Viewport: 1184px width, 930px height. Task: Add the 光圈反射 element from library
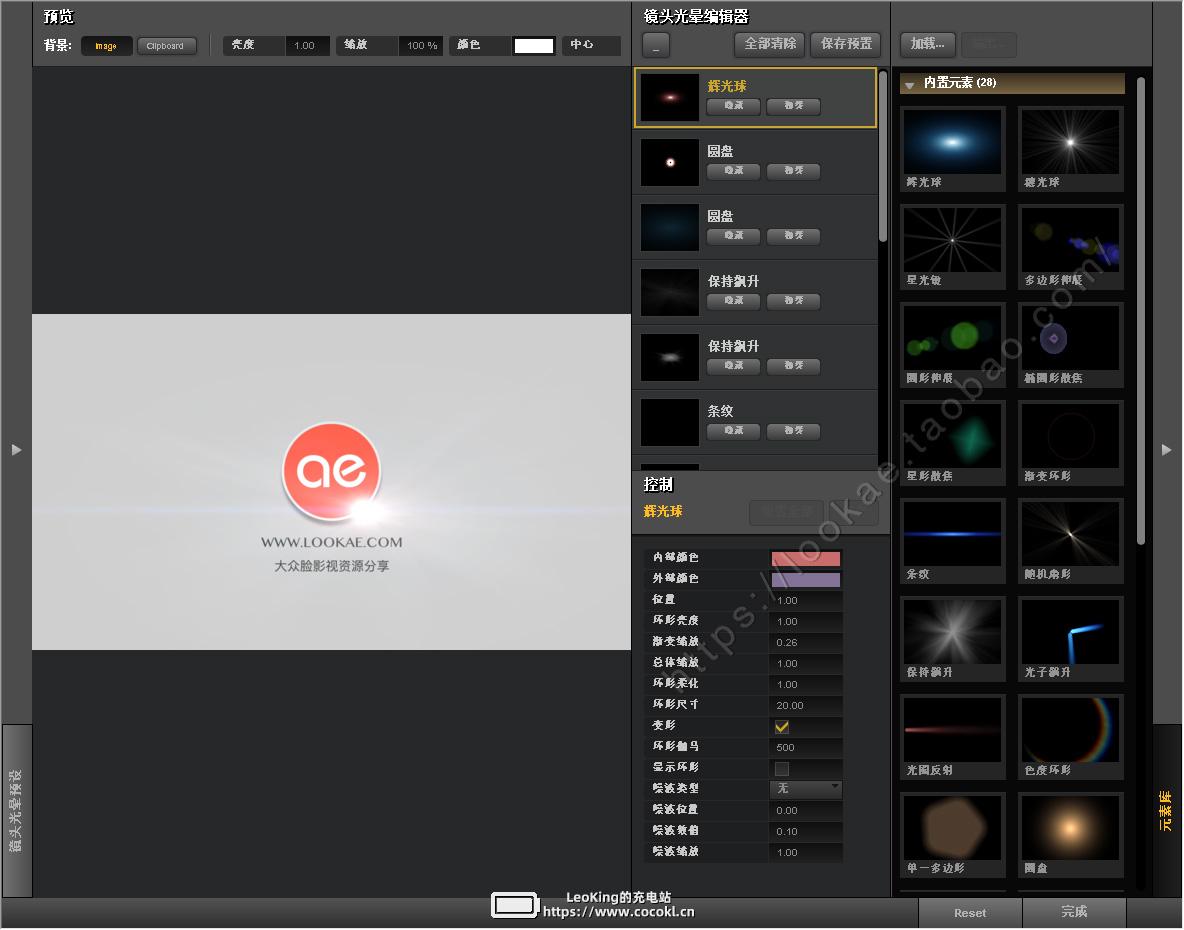tap(952, 738)
